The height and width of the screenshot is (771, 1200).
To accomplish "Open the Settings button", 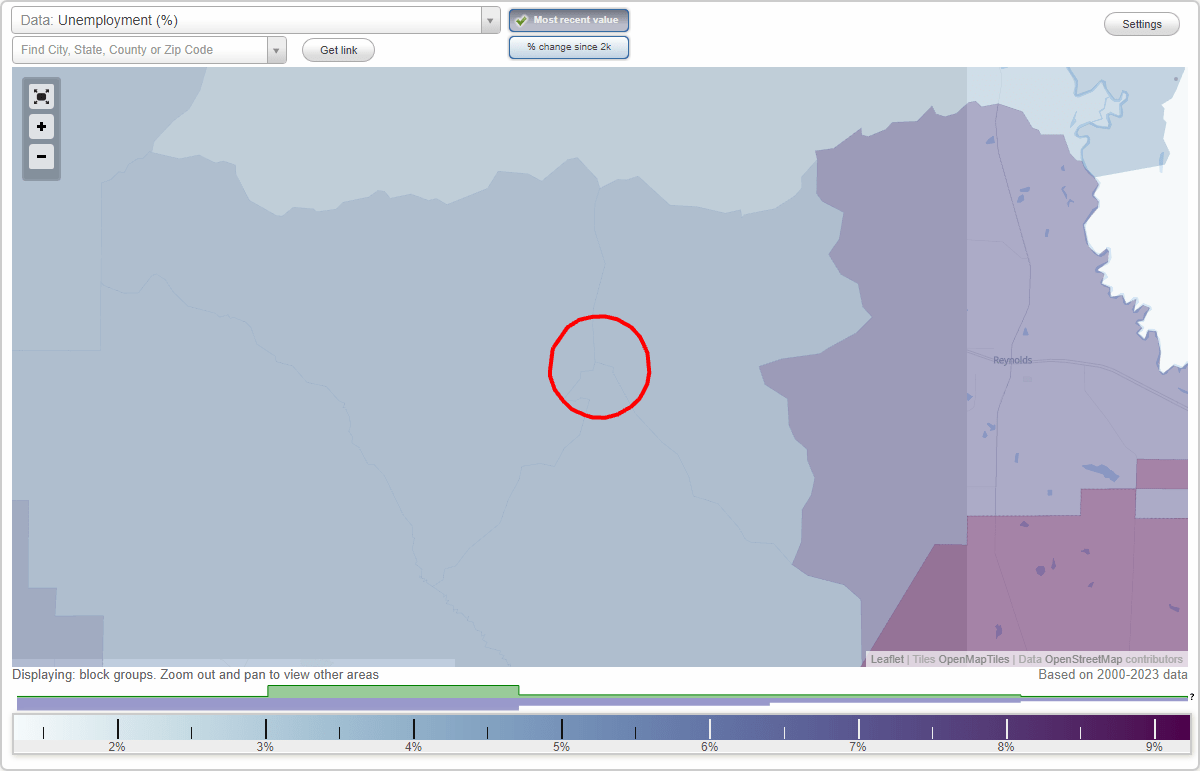I will (1142, 24).
